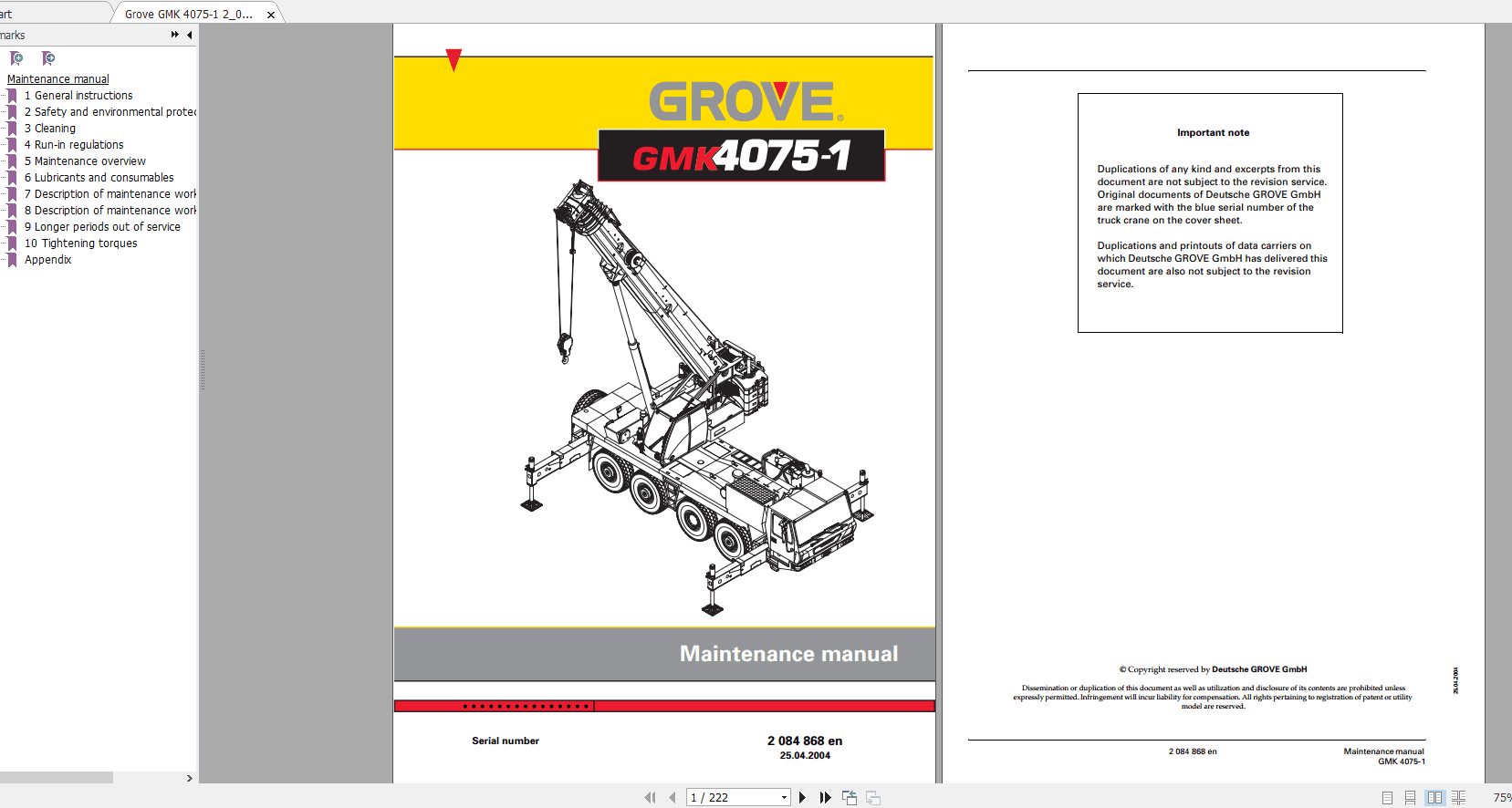The width and height of the screenshot is (1512, 808).
Task: Open bookmark 3 Cleaning
Action: point(50,129)
